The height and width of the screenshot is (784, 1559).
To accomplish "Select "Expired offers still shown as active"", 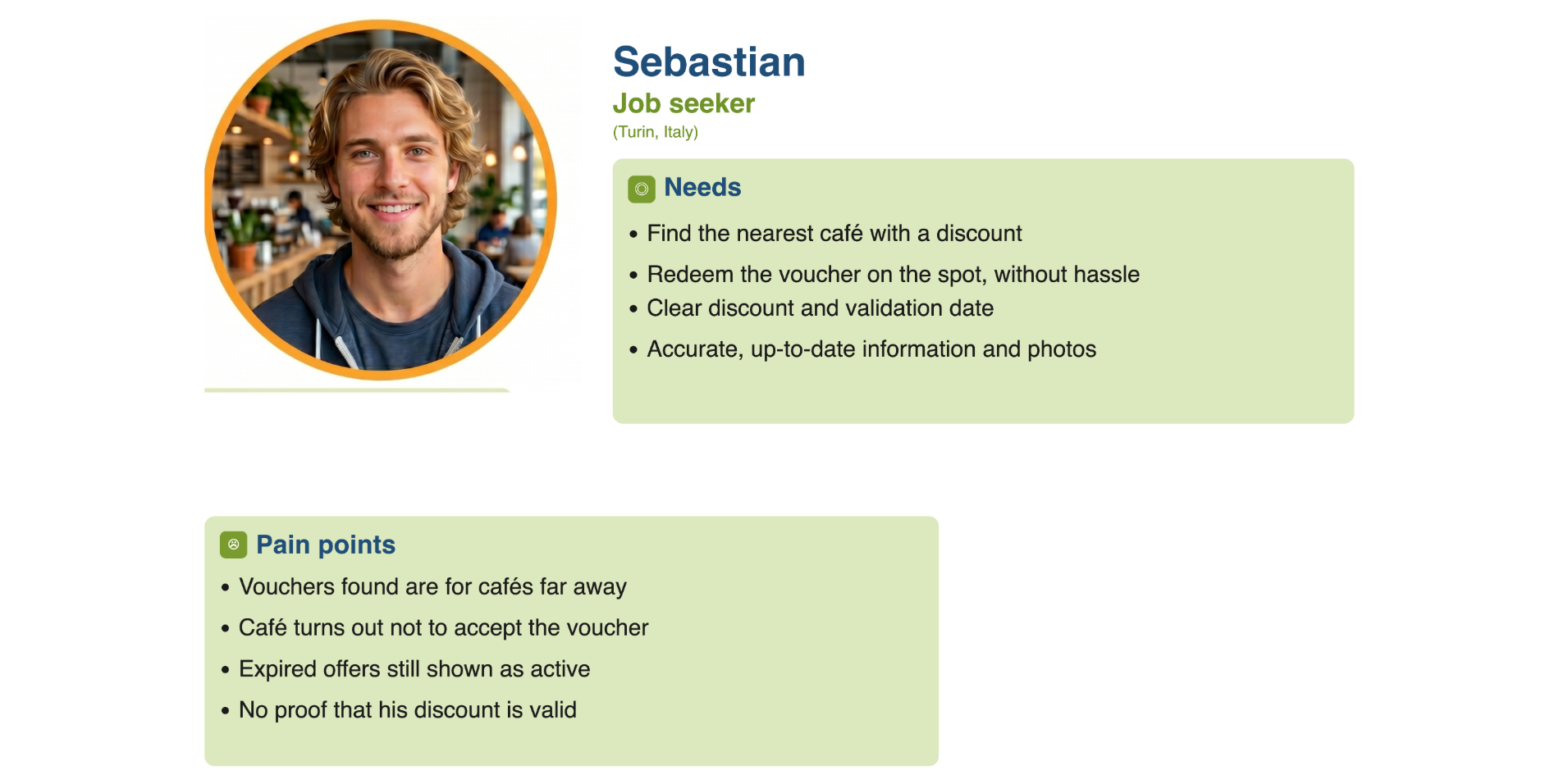I will coord(414,669).
